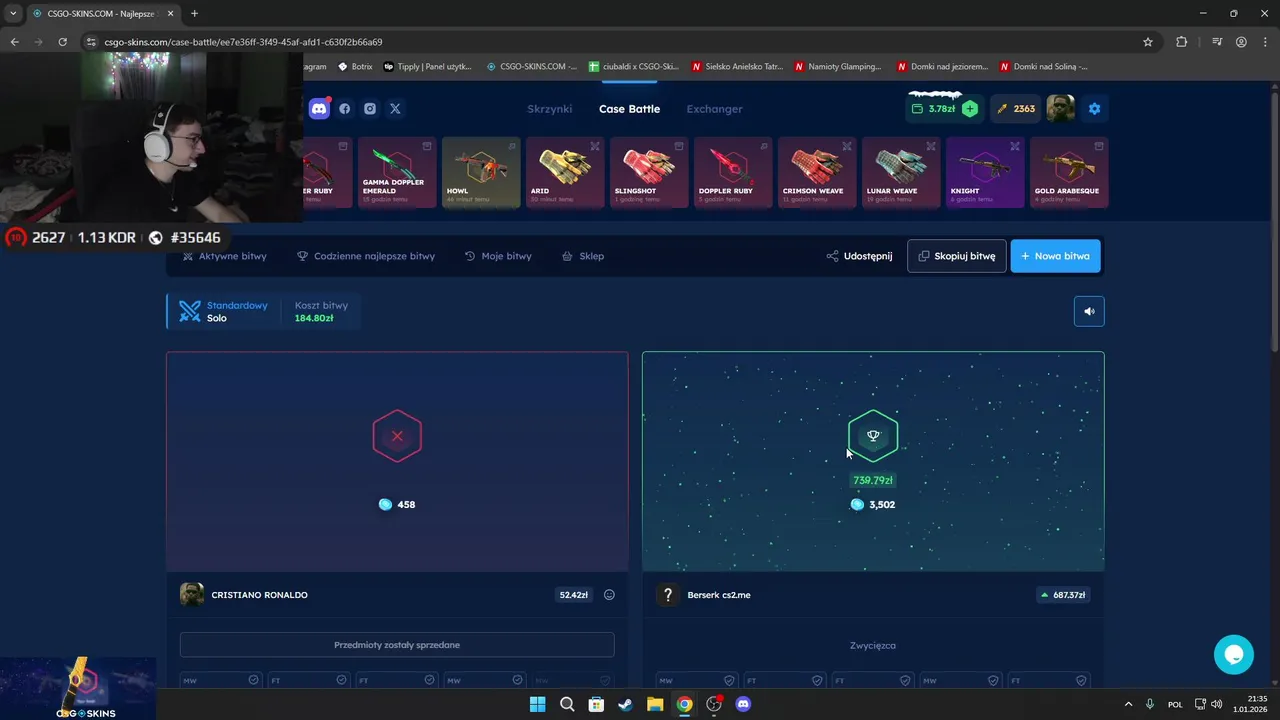Toggle the battle sound speaker button

point(1089,311)
